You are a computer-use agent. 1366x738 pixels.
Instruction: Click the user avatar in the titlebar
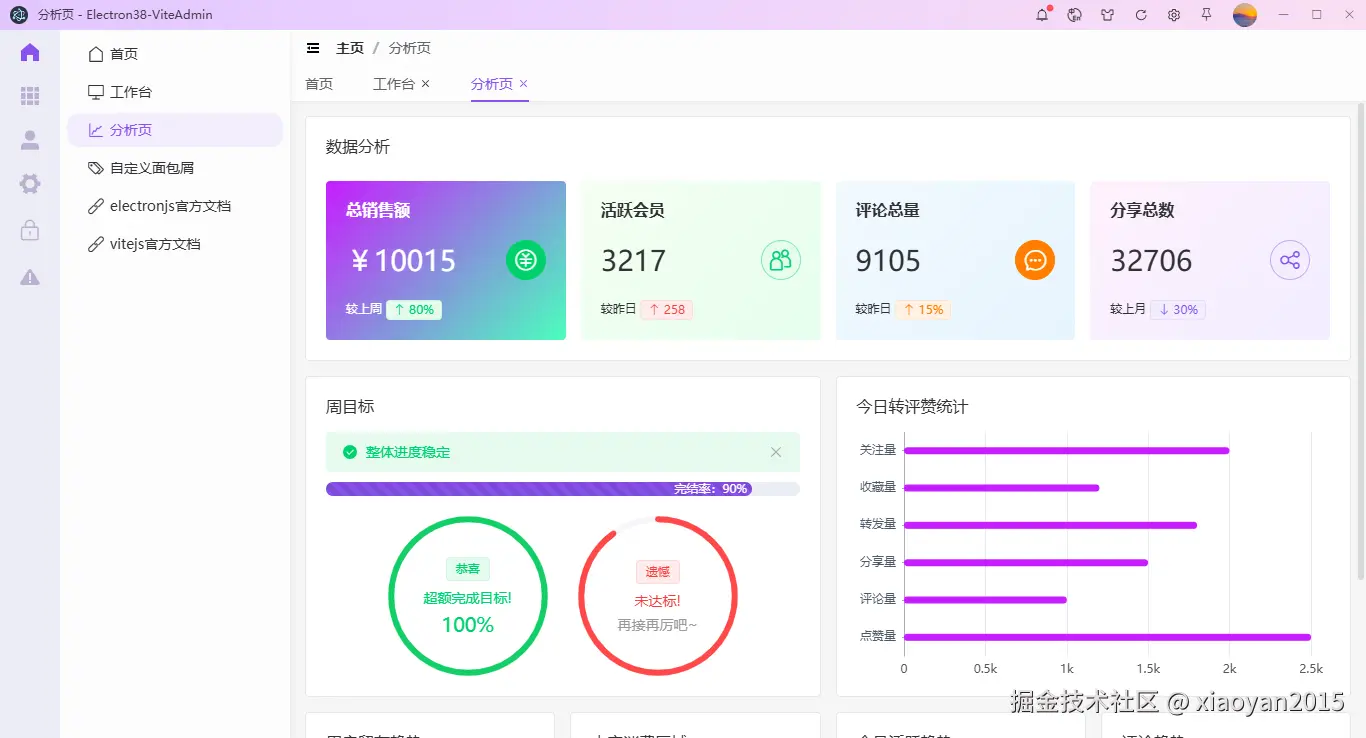[x=1245, y=15]
